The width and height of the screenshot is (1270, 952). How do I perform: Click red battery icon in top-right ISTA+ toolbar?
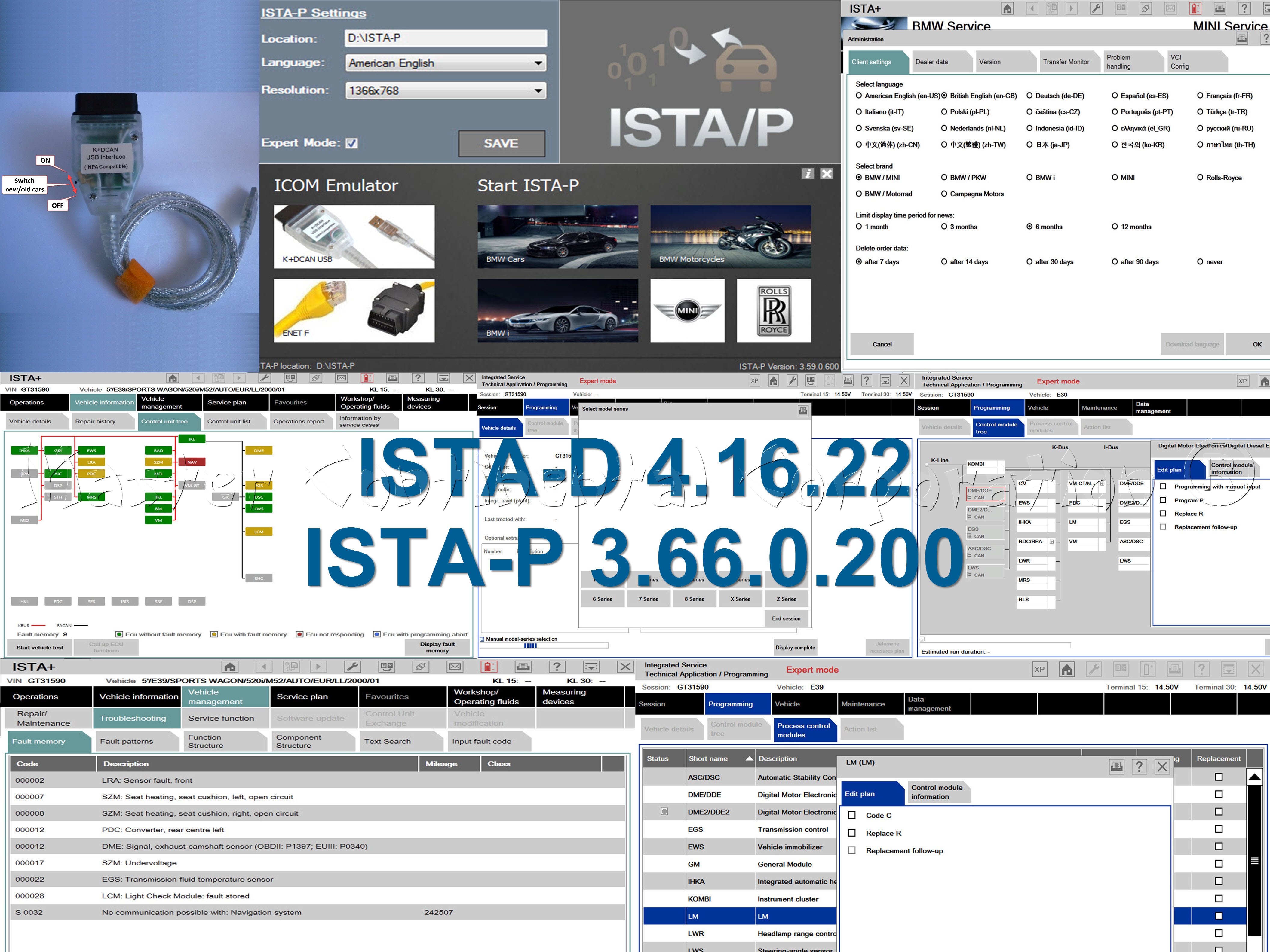point(1195,9)
